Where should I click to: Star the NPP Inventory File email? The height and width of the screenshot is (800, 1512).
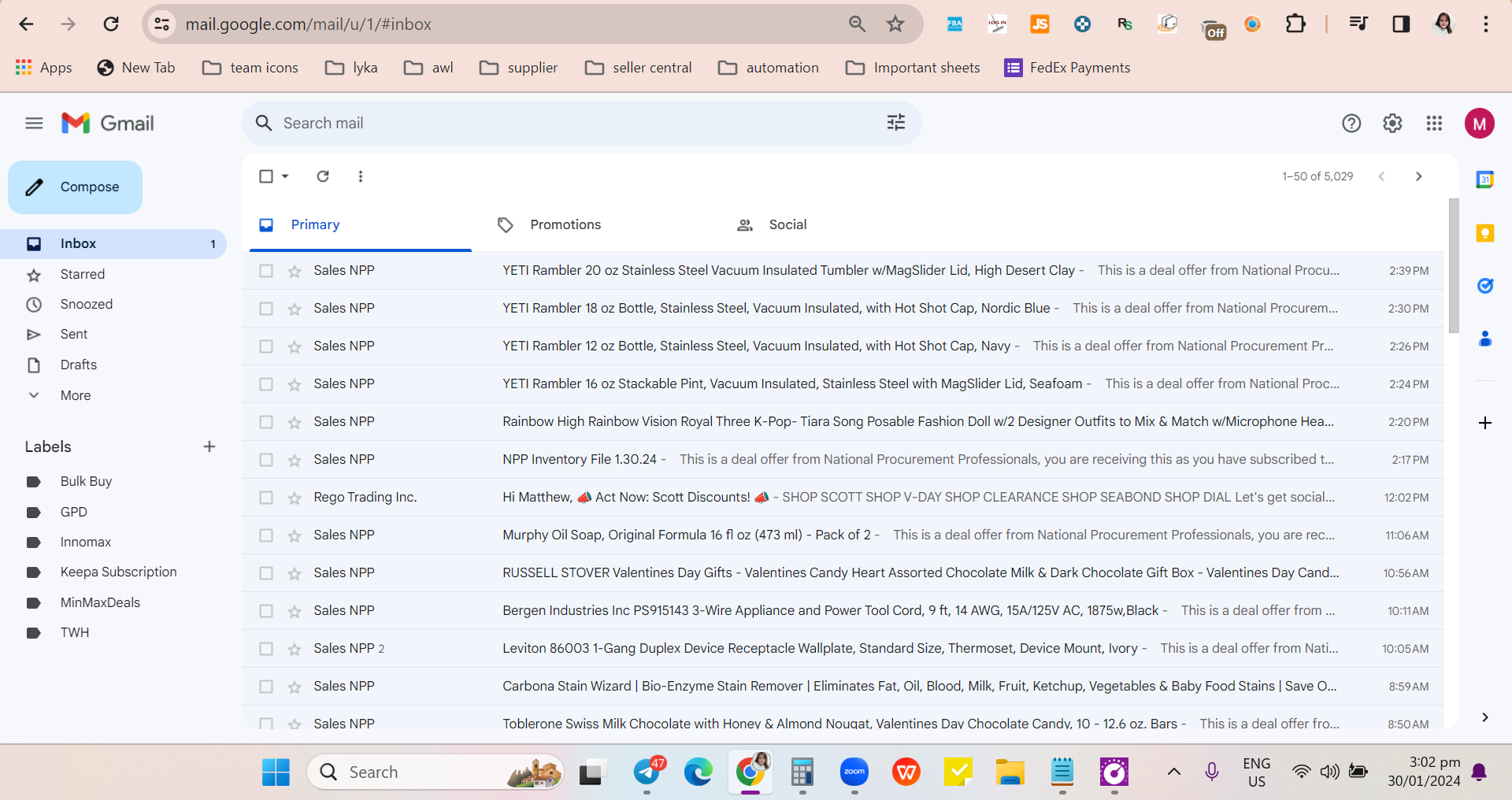[x=295, y=460]
